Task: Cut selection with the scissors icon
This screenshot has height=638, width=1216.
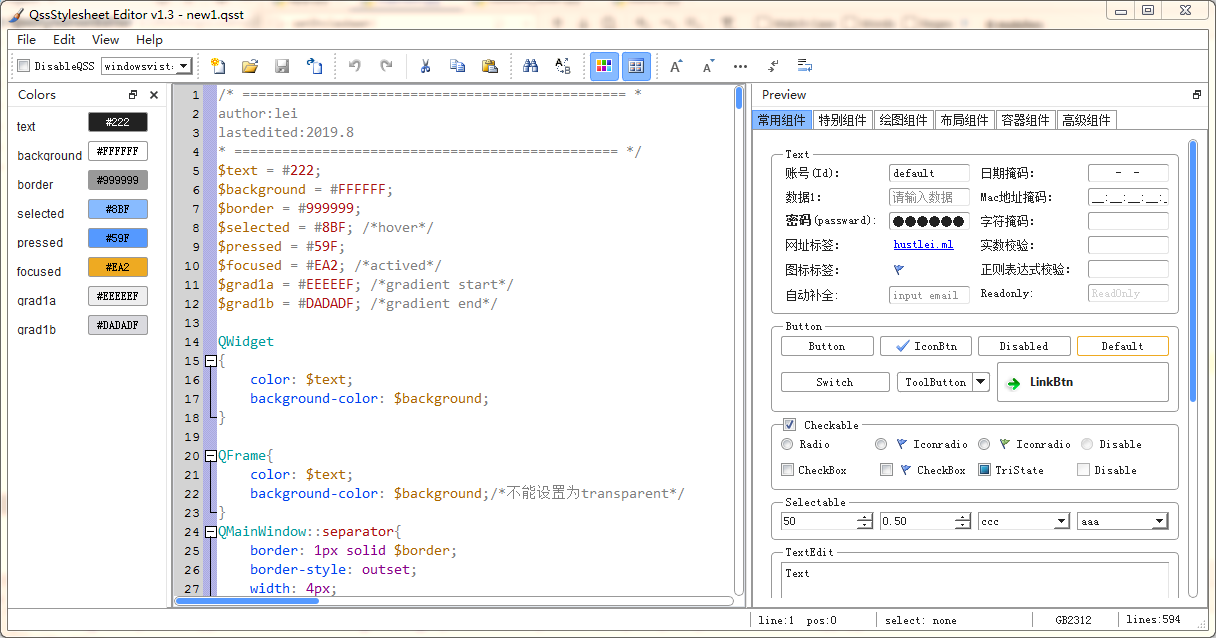Action: 425,66
